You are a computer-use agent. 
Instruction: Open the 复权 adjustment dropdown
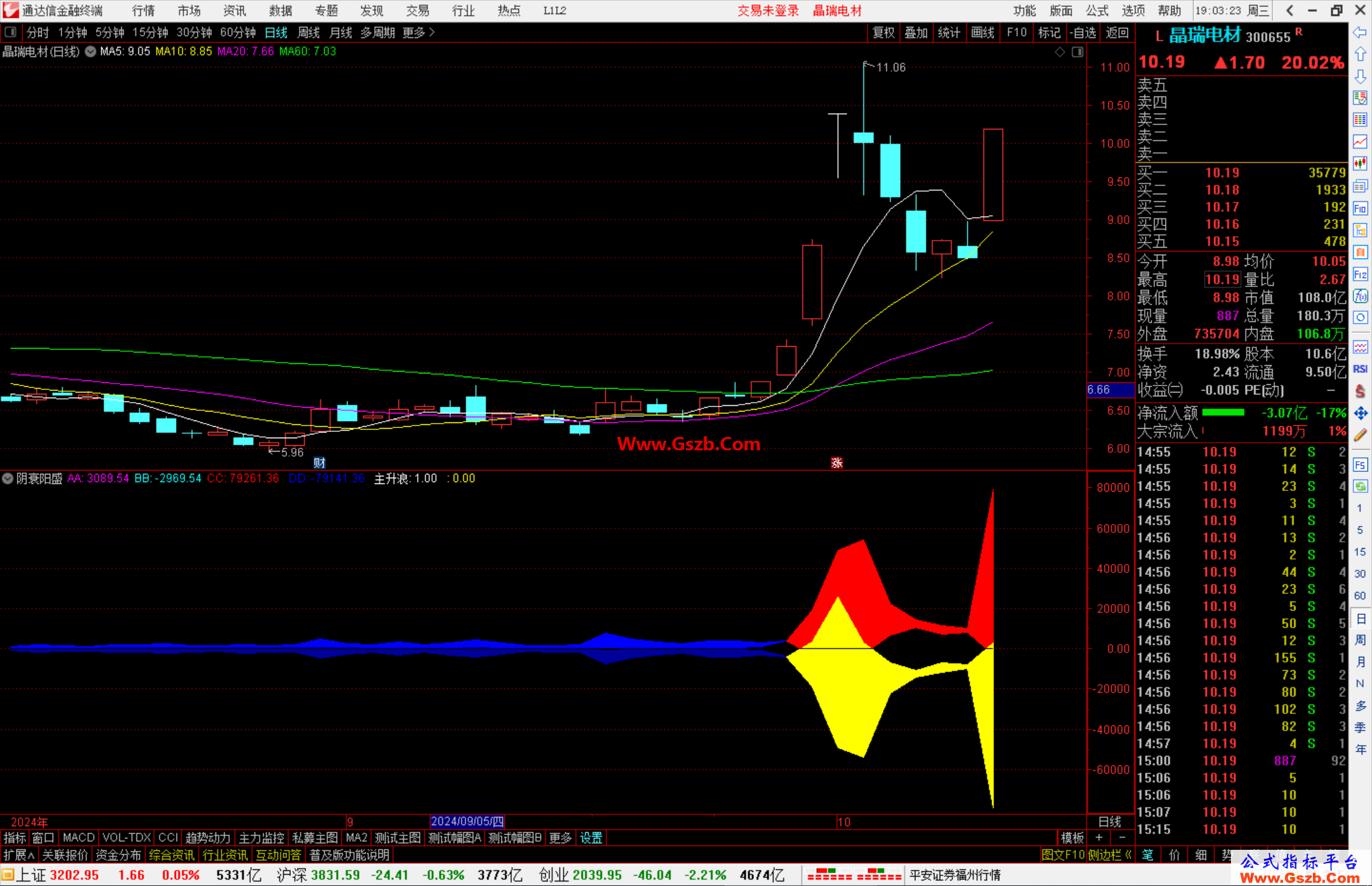[x=884, y=32]
